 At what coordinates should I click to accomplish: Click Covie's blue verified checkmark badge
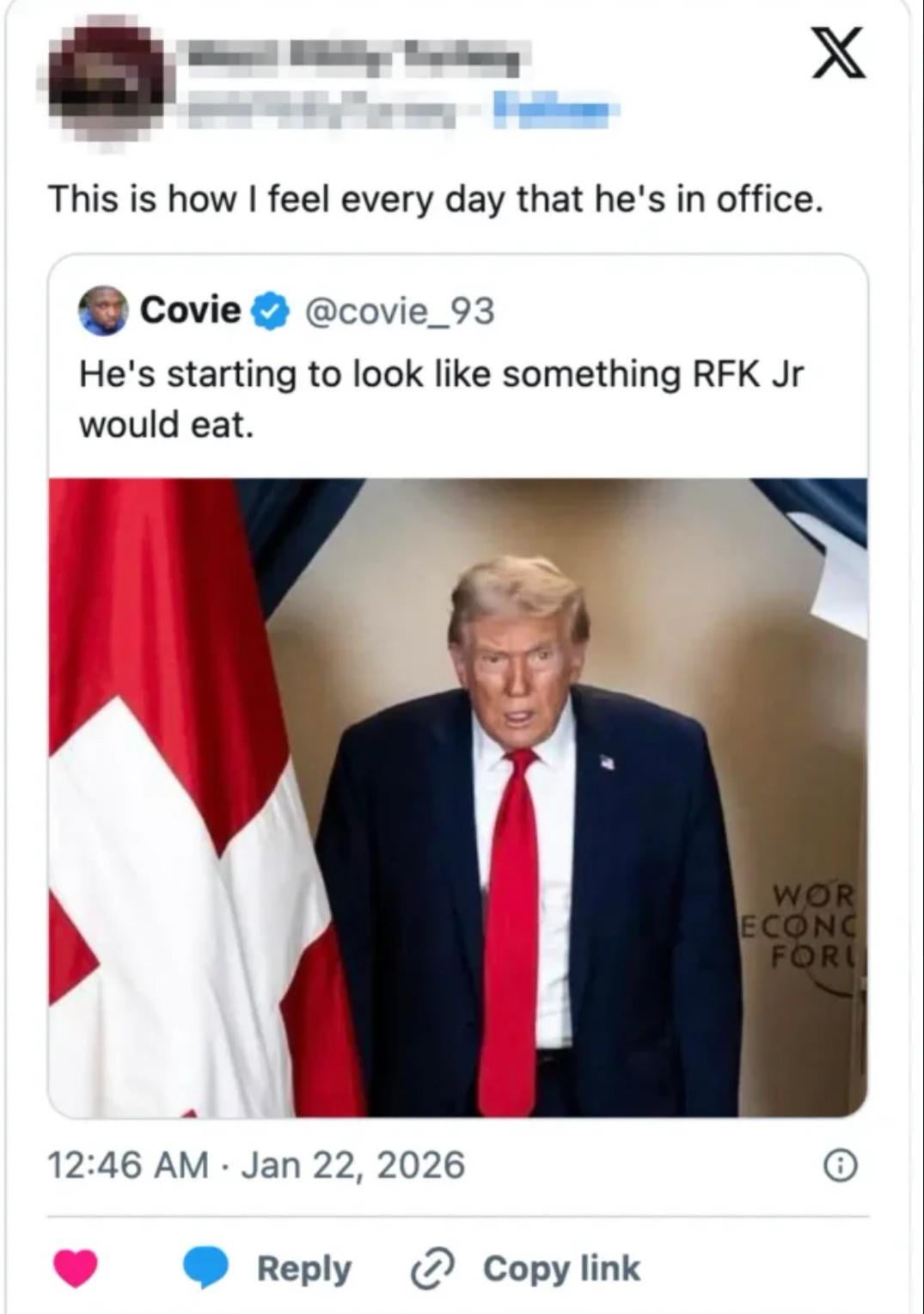[x=268, y=310]
